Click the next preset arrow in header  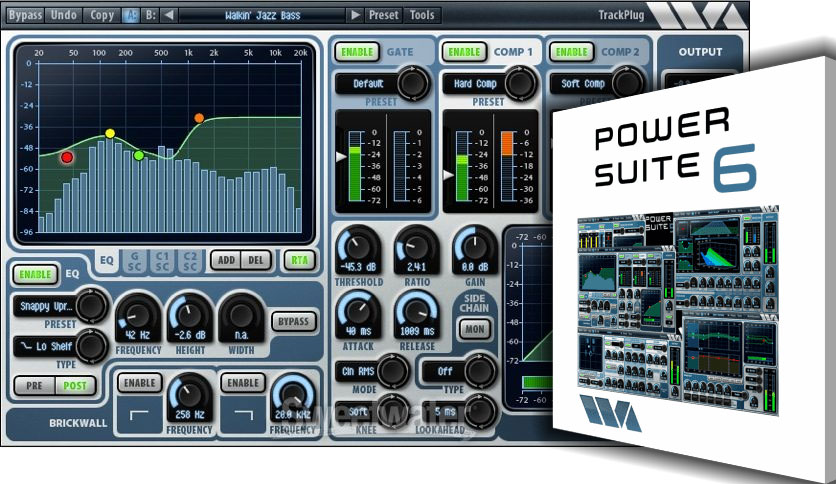(x=355, y=15)
